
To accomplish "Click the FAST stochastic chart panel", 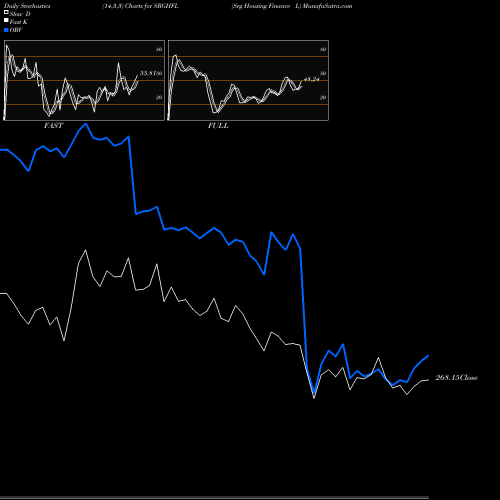I will tap(84, 80).
